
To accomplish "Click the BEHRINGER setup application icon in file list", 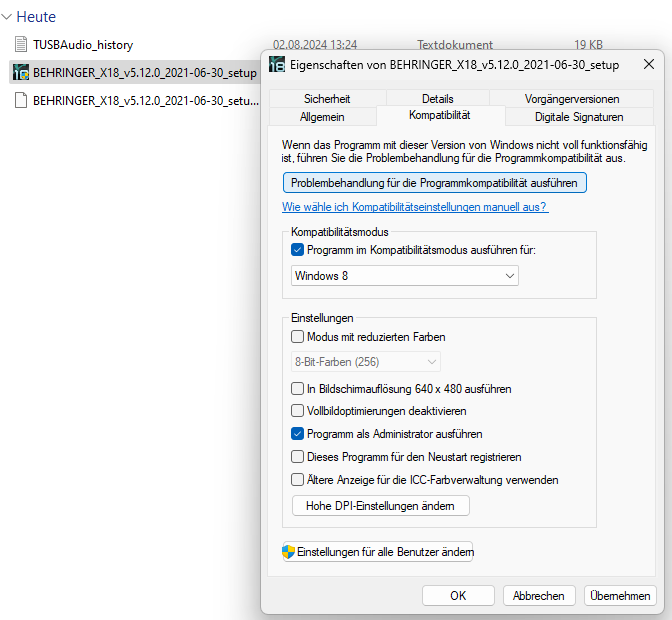I will 21,72.
